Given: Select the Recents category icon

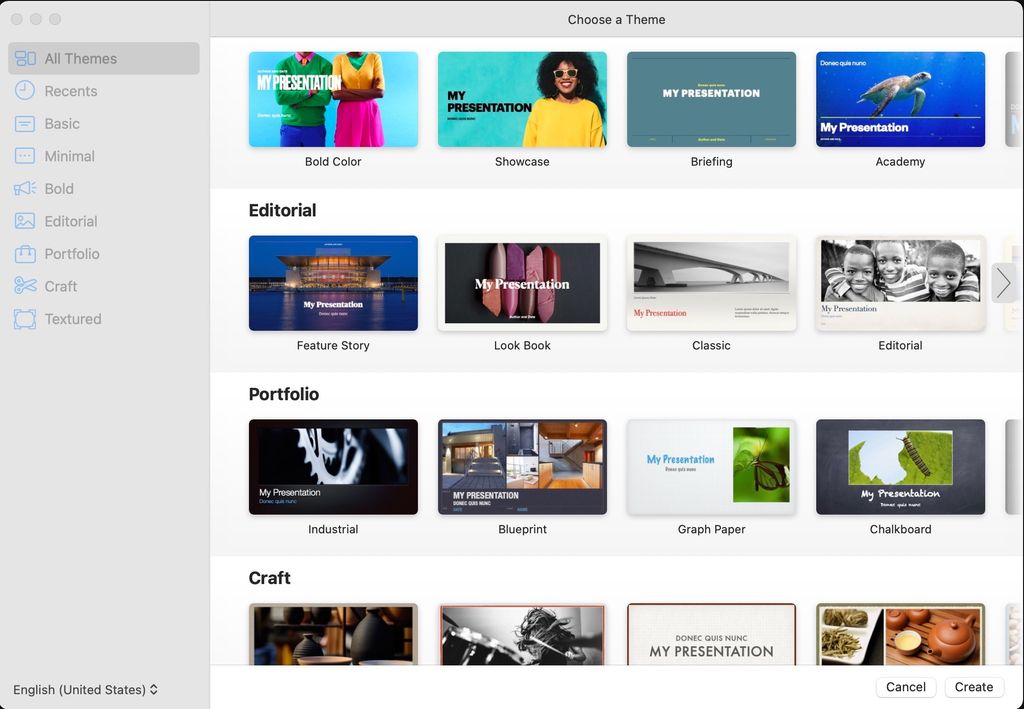Looking at the screenshot, I should pos(27,90).
